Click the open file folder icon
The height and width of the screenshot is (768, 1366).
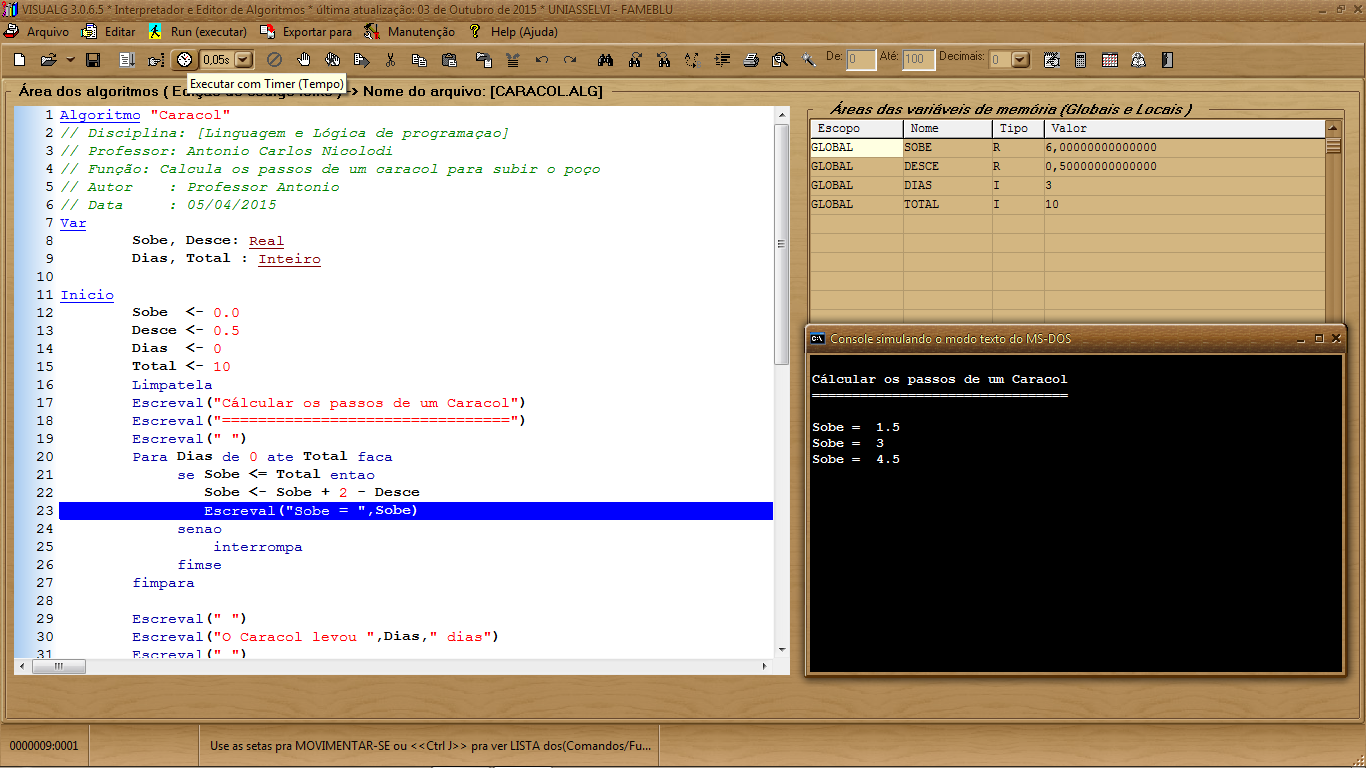click(48, 60)
